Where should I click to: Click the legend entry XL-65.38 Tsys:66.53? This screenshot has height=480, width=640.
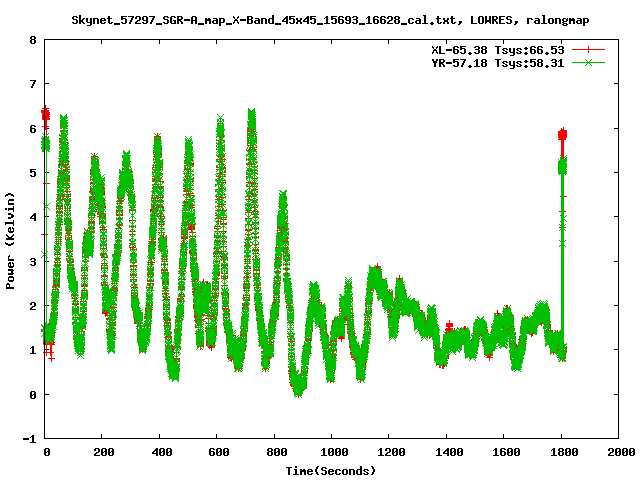[498, 50]
